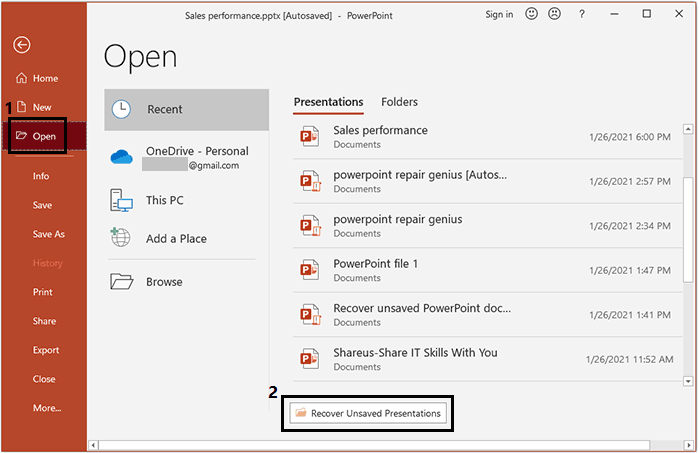Choose Close in the sidebar

click(x=44, y=379)
